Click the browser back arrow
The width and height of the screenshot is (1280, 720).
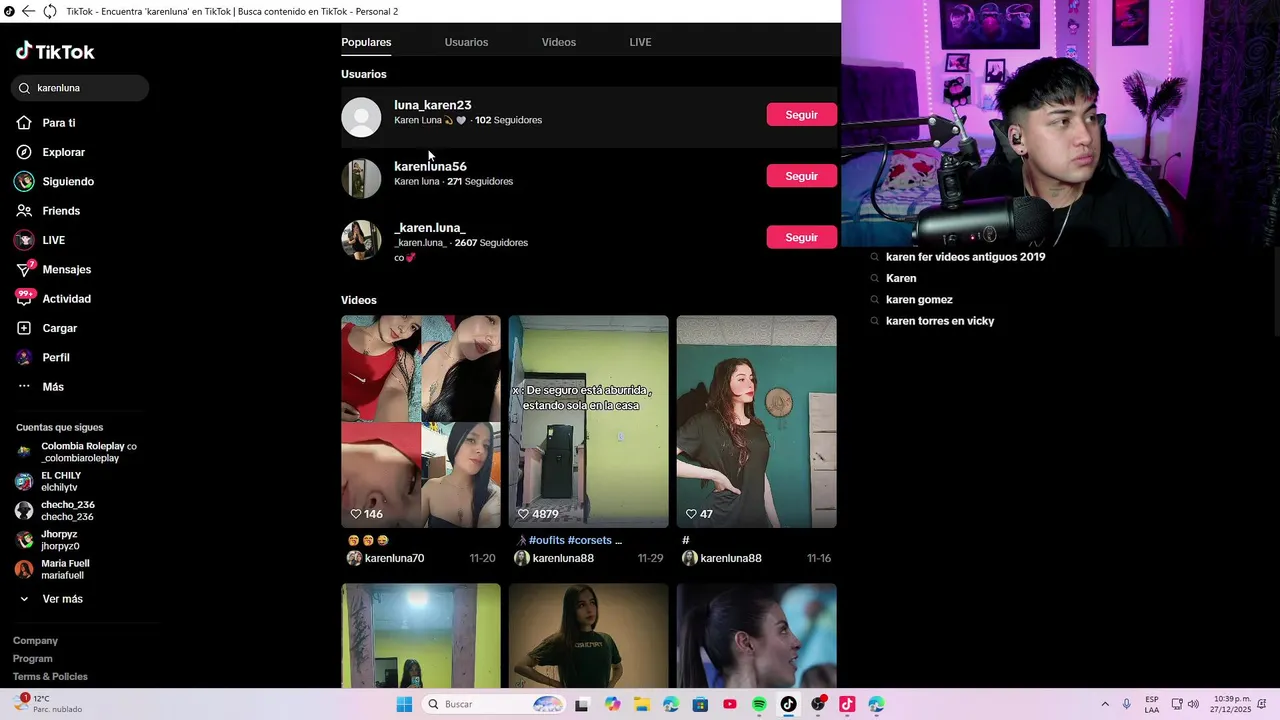coord(28,11)
